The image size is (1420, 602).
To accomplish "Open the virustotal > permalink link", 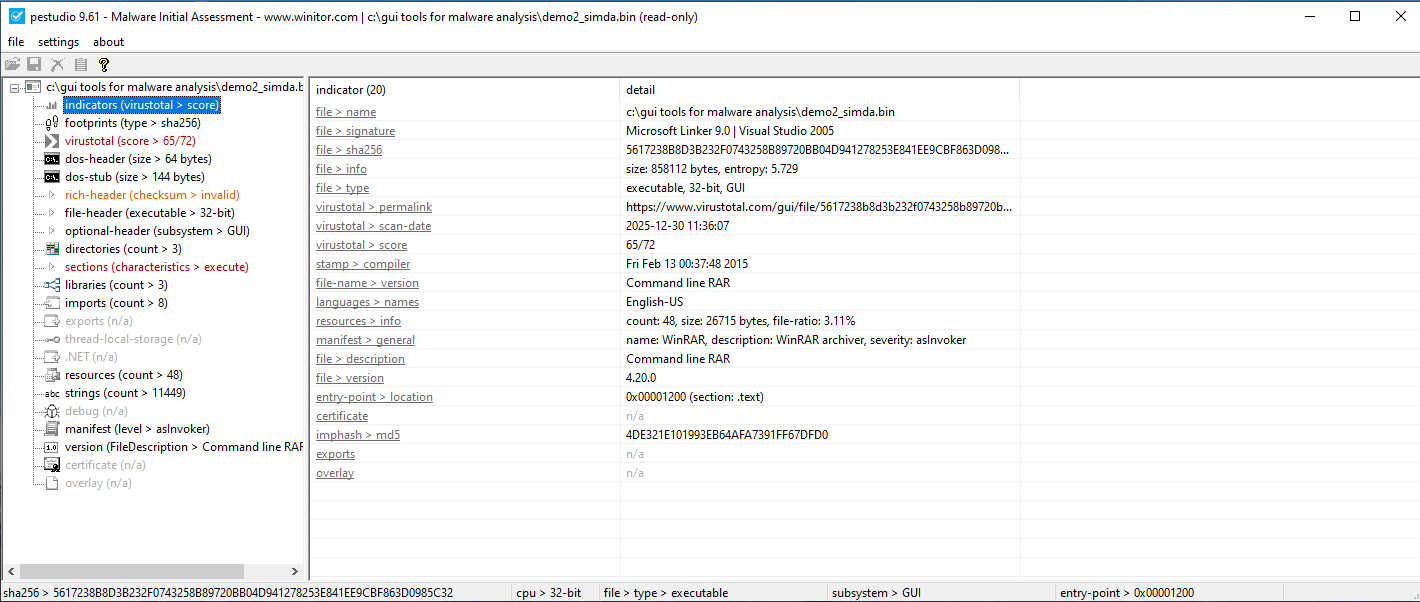I will coord(374,206).
